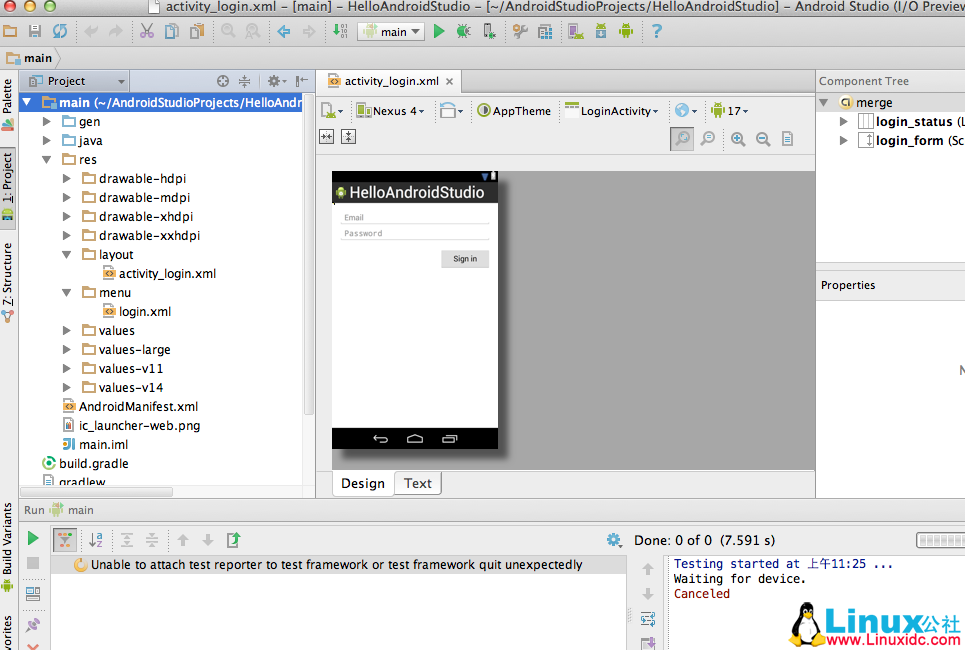Toggle the 1: Project side tool window
Screen dimensions: 965x650
pos(7,186)
